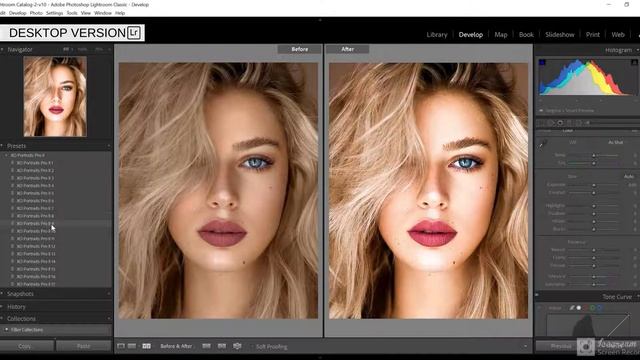
Task: Apply the highlighted preset under the cursor
Action: point(35,224)
